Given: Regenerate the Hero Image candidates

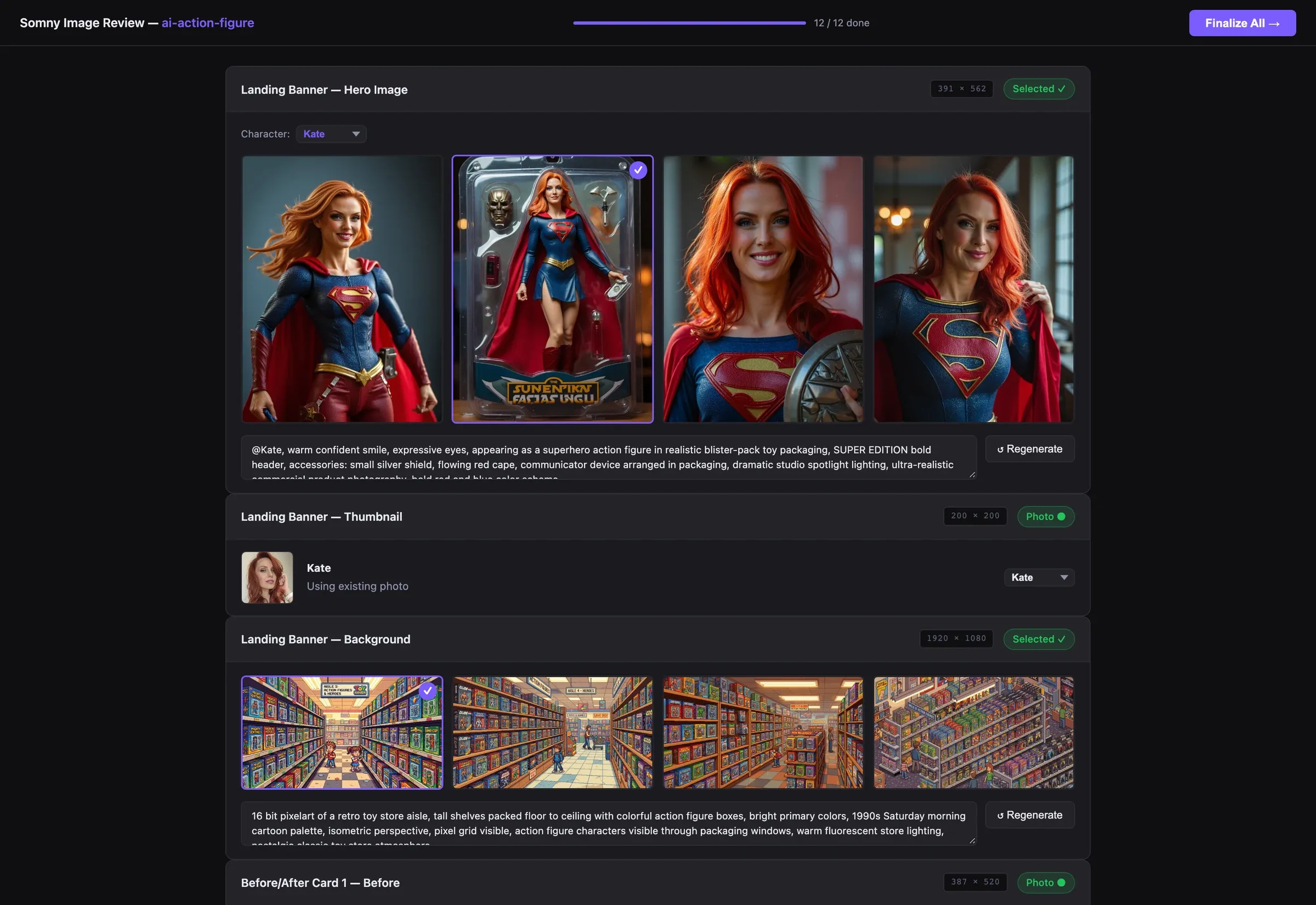Looking at the screenshot, I should 1029,449.
